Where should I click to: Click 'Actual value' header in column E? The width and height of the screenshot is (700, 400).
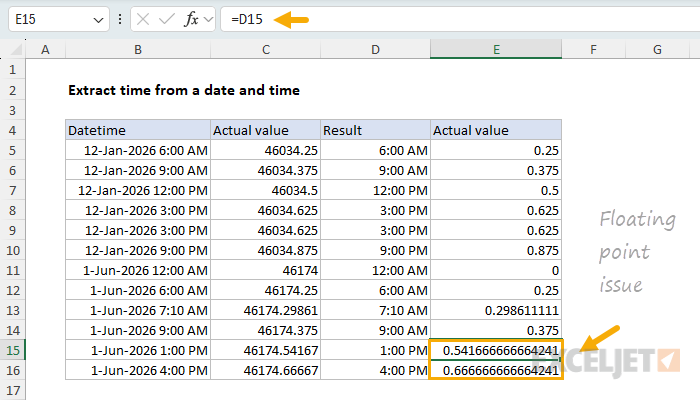tap(496, 130)
